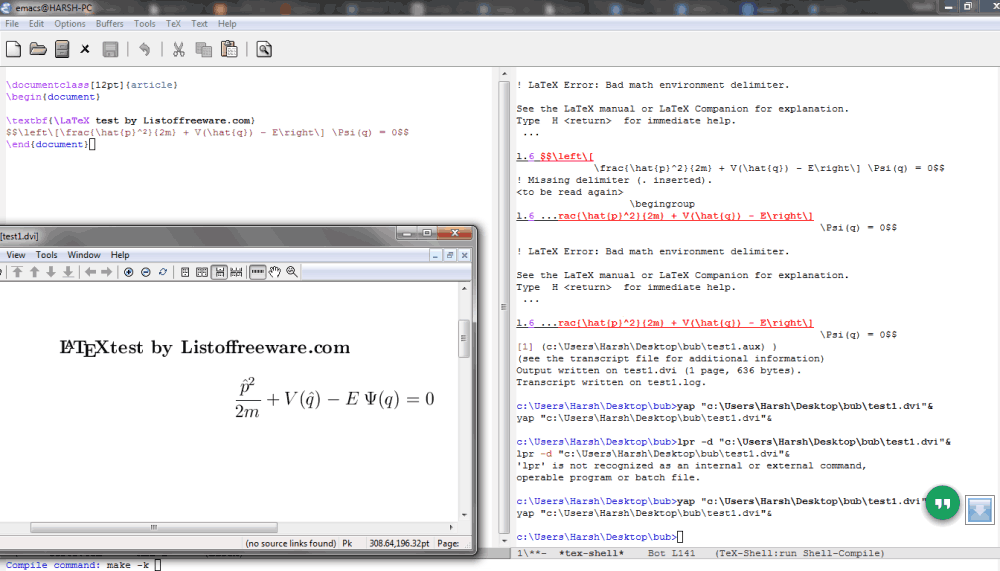The width and height of the screenshot is (1000, 571).
Task: Click the forward arrow in the DVI viewer
Action: 107,272
